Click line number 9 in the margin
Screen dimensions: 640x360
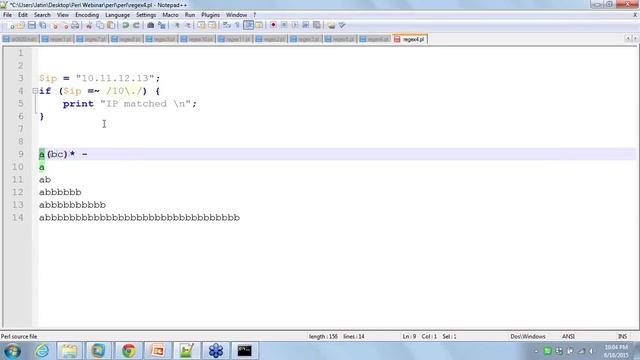(x=20, y=154)
